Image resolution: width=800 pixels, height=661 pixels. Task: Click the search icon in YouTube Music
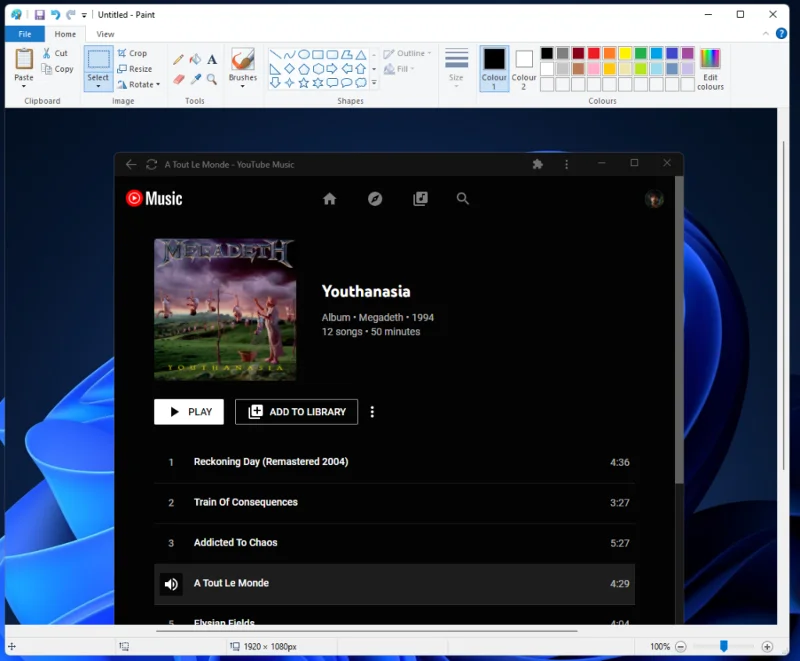pos(463,199)
